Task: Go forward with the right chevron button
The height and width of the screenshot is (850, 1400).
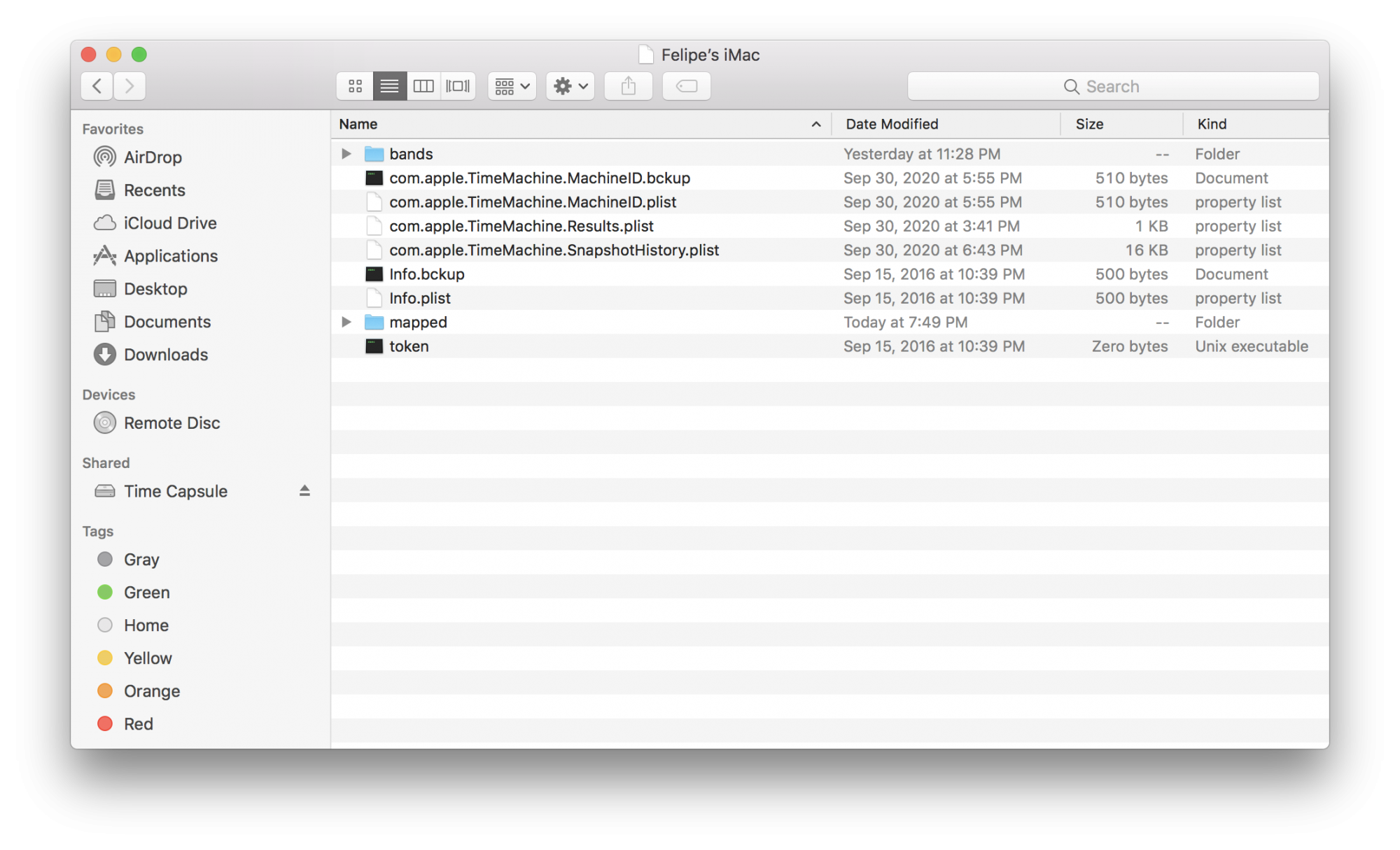Action: (x=129, y=86)
